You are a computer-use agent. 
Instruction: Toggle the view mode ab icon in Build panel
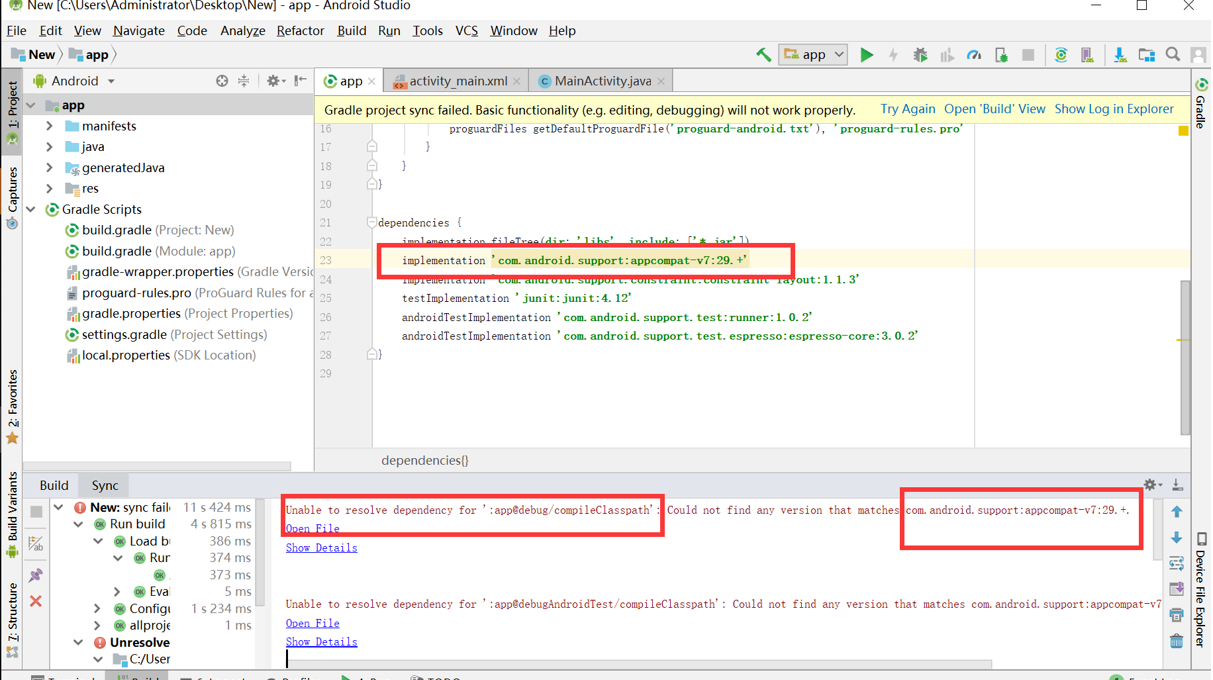click(36, 543)
